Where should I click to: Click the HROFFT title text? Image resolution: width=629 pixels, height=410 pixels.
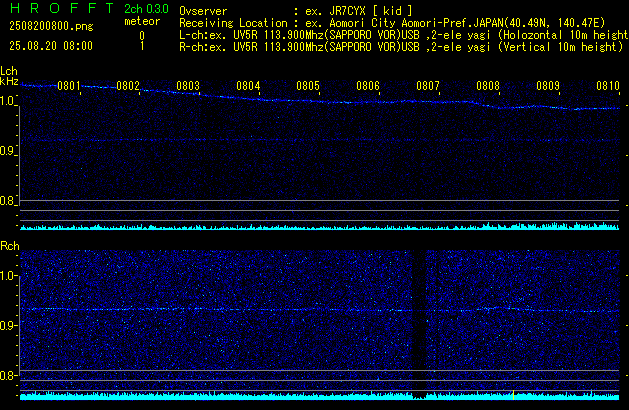61,8
